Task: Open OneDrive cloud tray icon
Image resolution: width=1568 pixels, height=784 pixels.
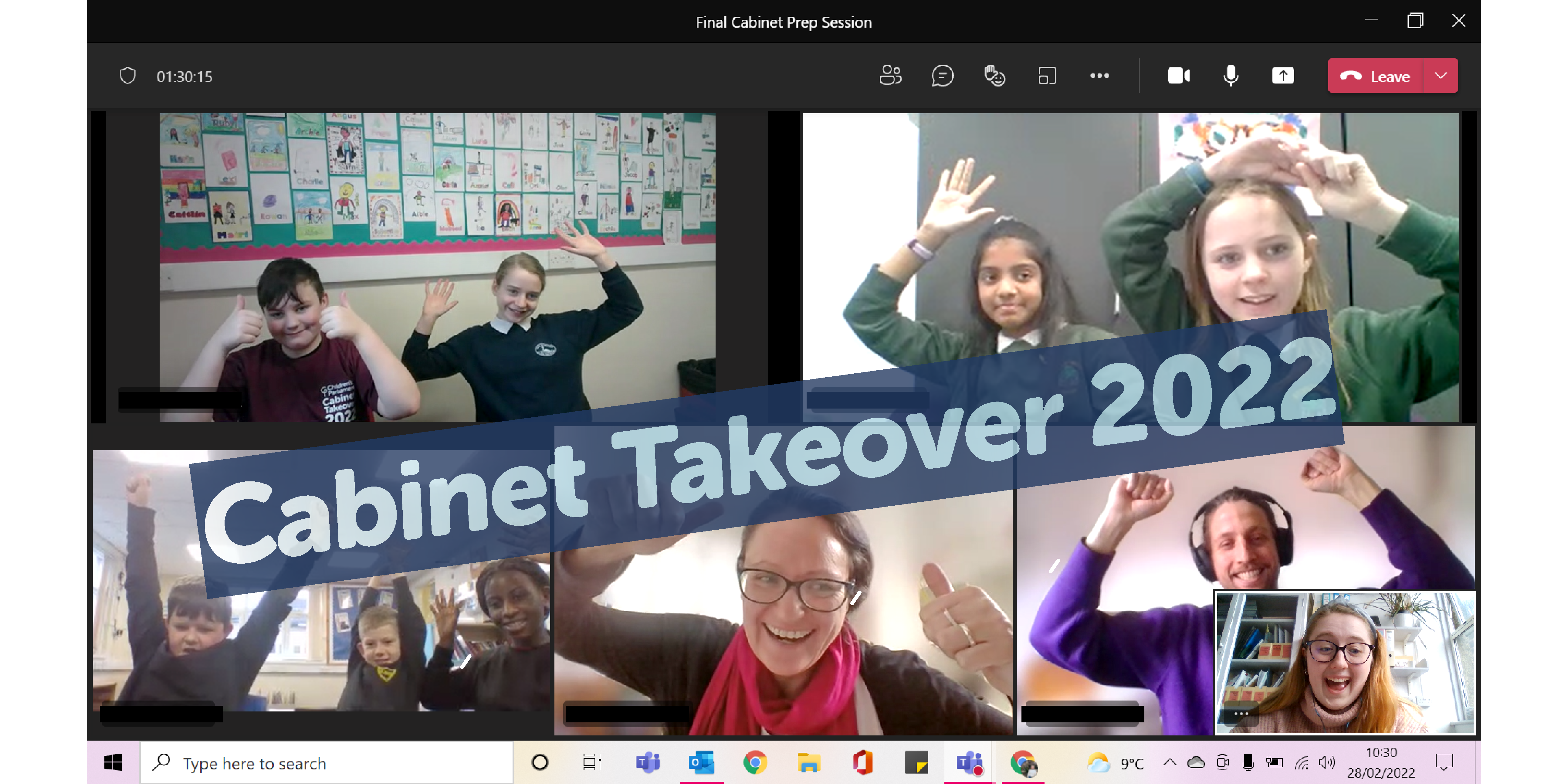Action: pos(1196,763)
